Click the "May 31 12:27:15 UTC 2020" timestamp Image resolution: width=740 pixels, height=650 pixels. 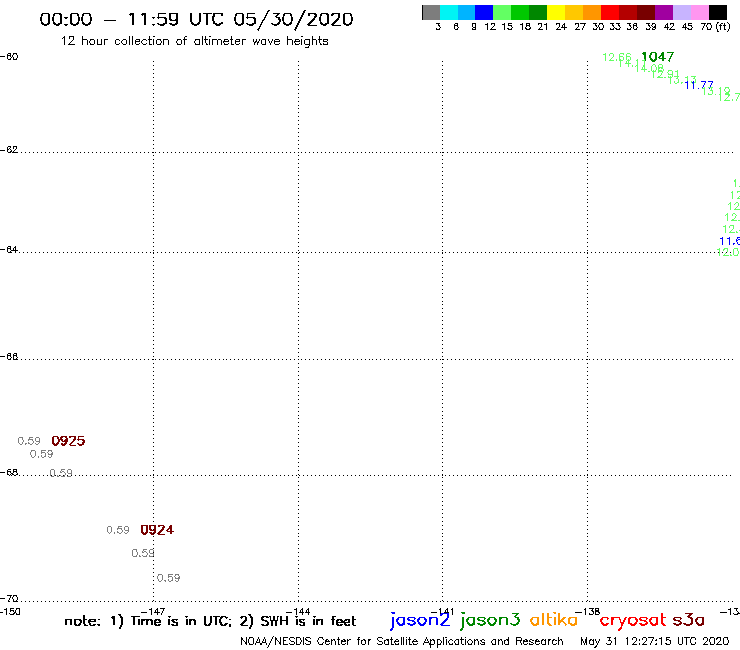(x=655, y=641)
